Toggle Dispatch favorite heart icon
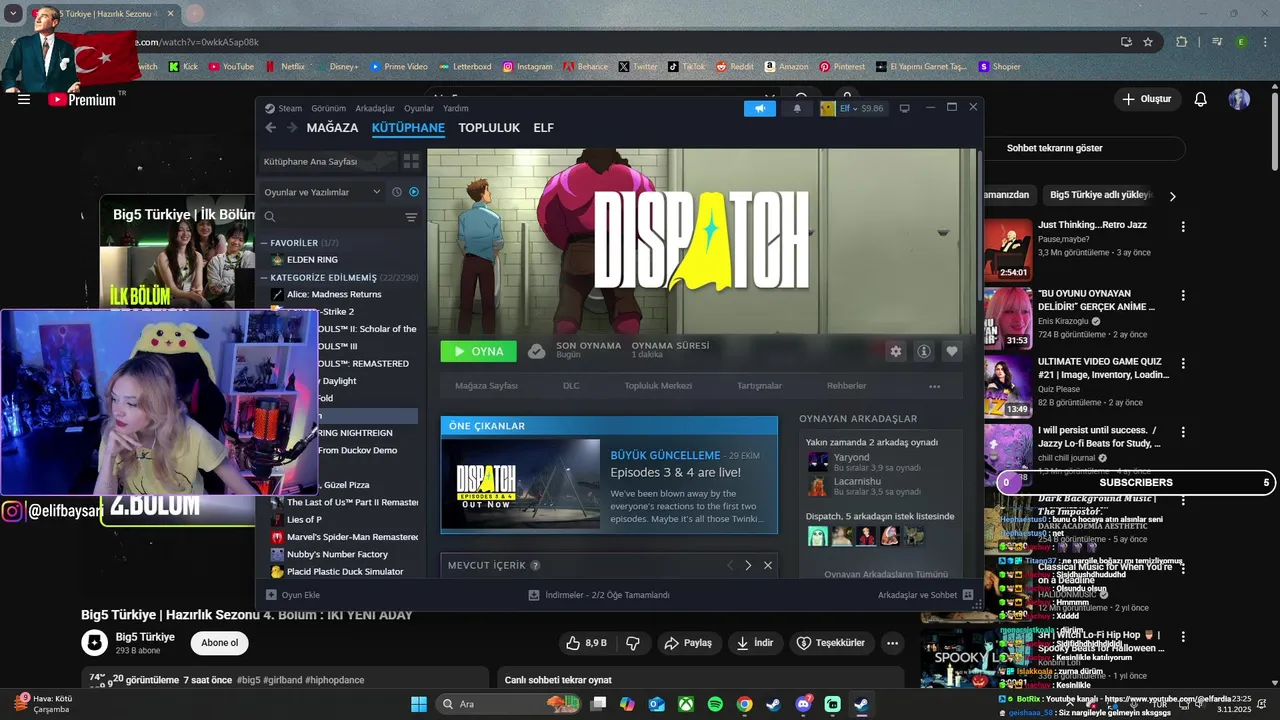Image resolution: width=1280 pixels, height=720 pixels. pyautogui.click(x=952, y=351)
